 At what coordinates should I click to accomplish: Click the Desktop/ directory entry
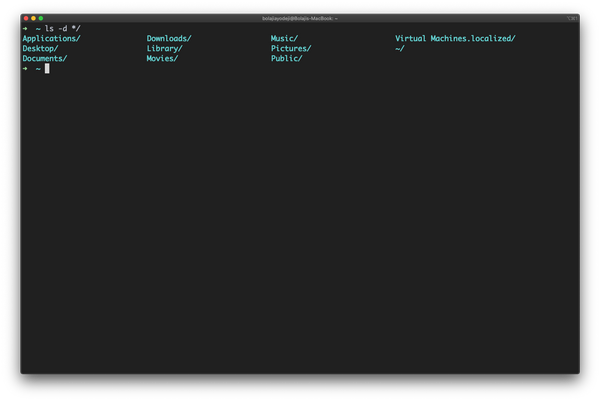click(40, 48)
